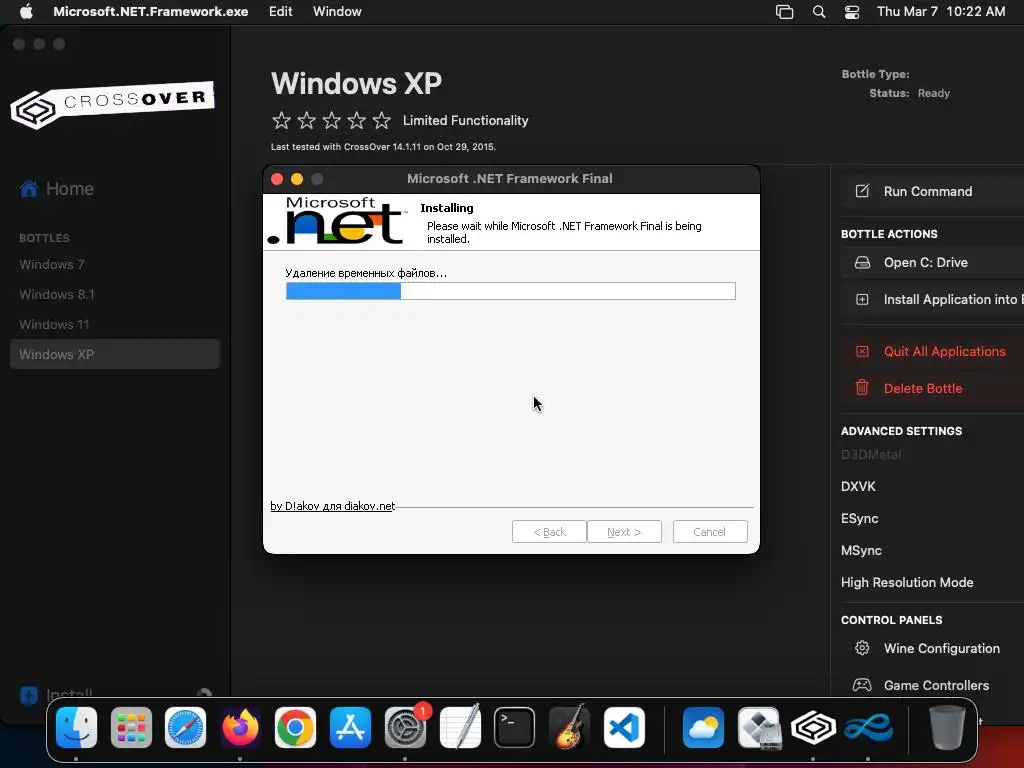Open Spotlight search icon
The image size is (1024, 768).
tap(818, 12)
